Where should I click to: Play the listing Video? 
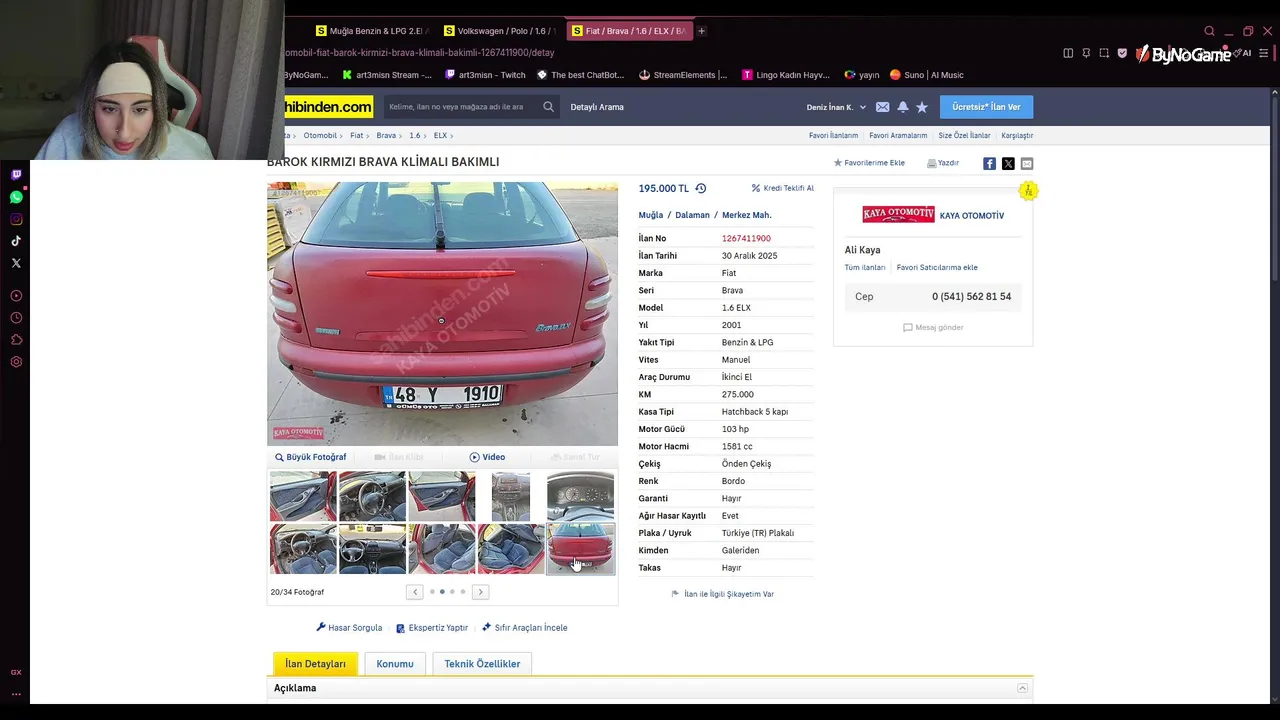tap(487, 457)
